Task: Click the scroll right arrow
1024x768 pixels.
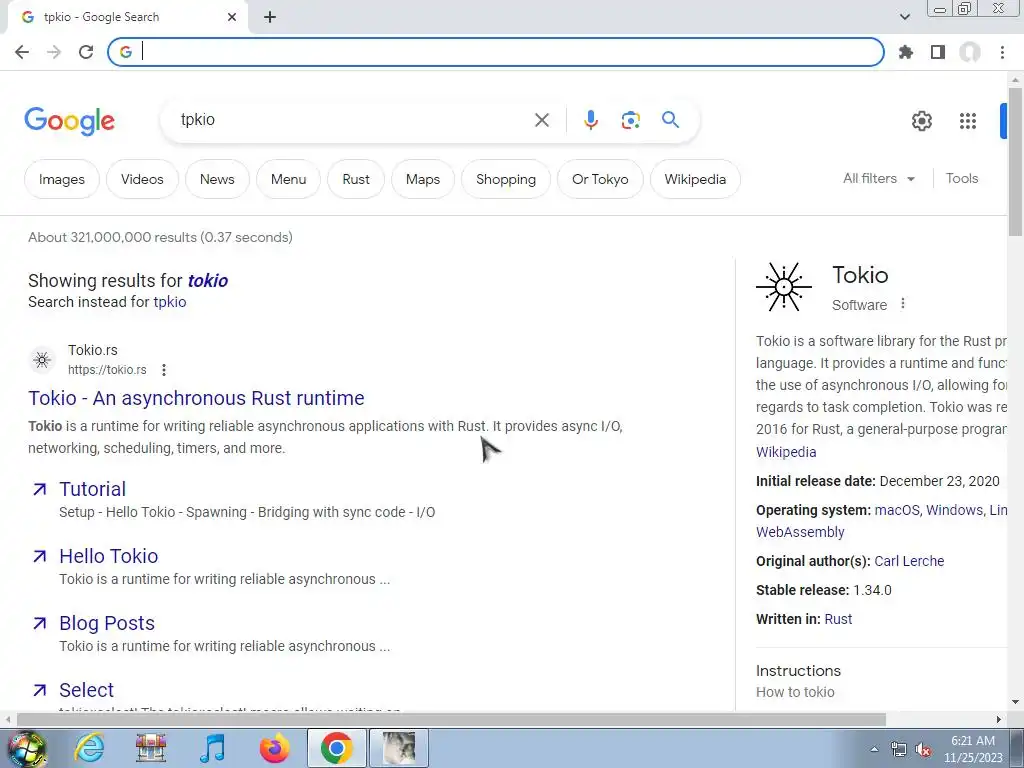Action: pos(999,720)
